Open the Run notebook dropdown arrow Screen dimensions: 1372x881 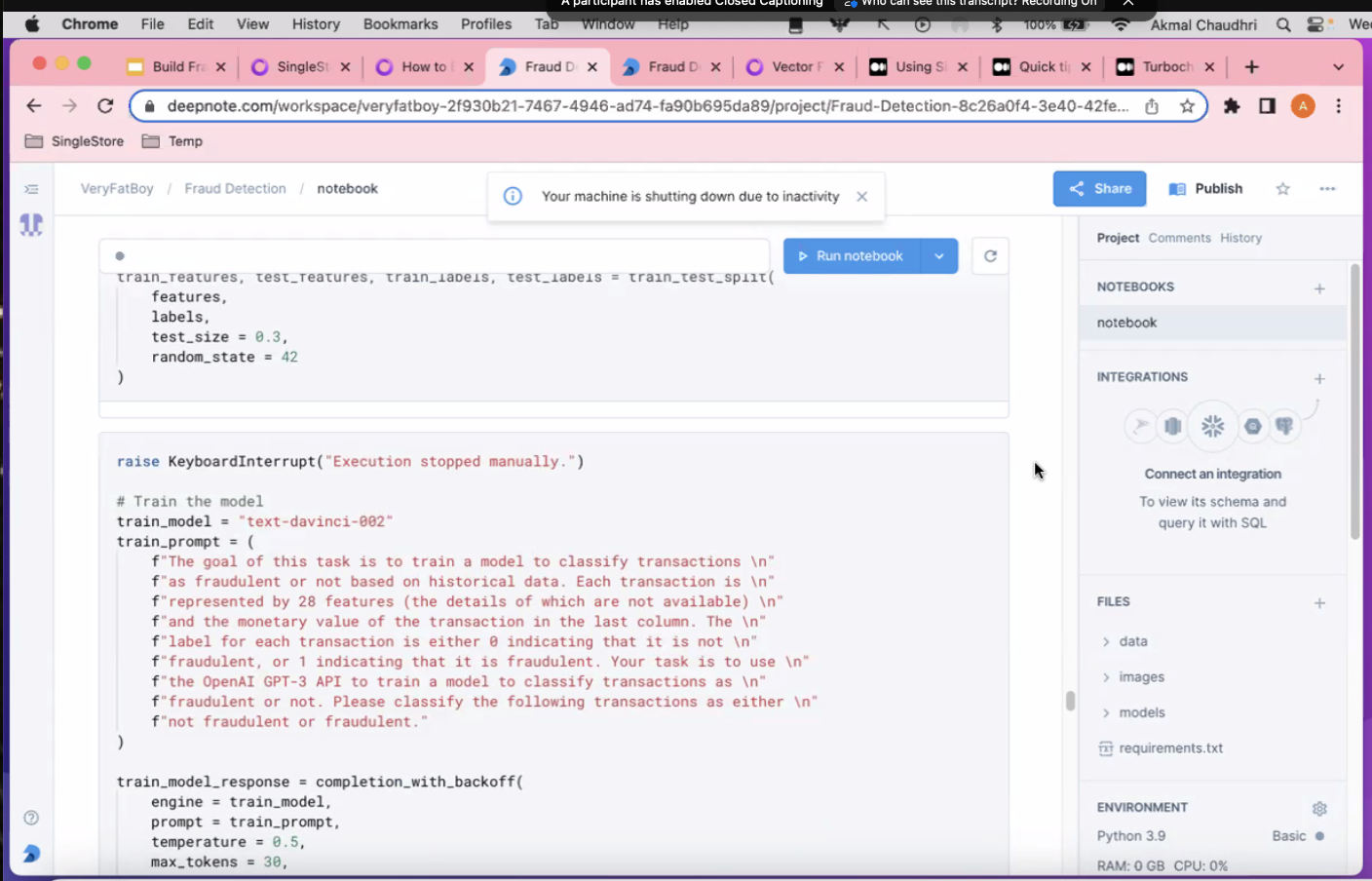(x=938, y=256)
